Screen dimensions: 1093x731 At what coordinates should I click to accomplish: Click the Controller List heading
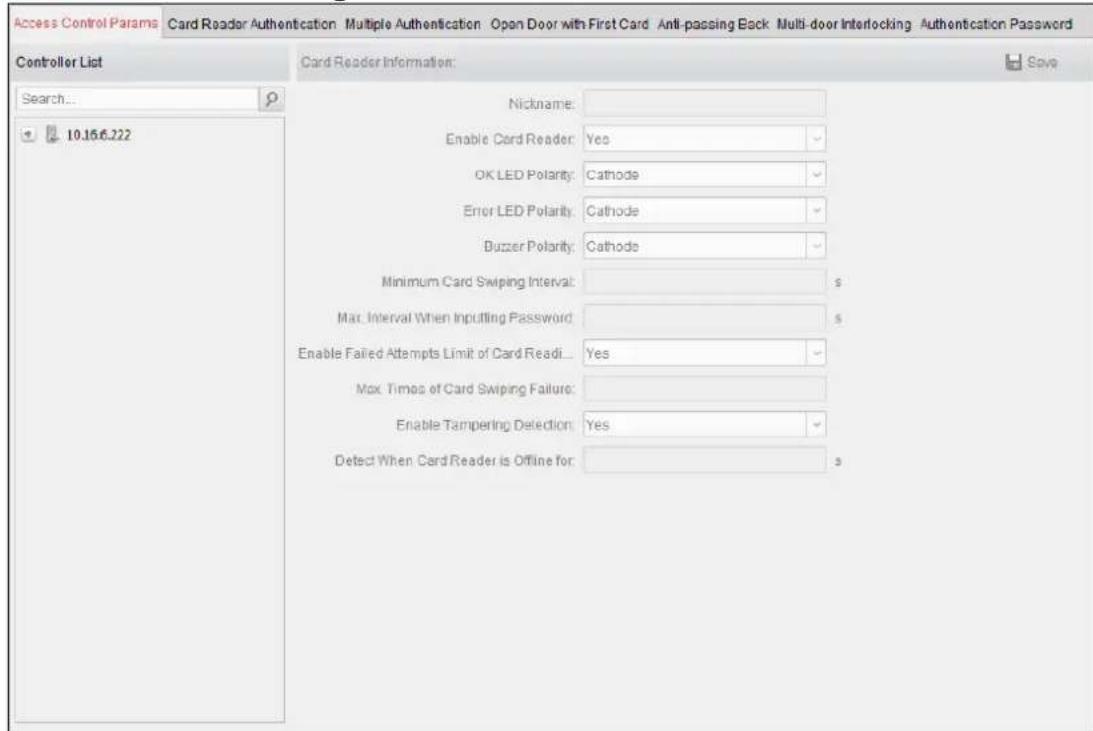tap(59, 62)
